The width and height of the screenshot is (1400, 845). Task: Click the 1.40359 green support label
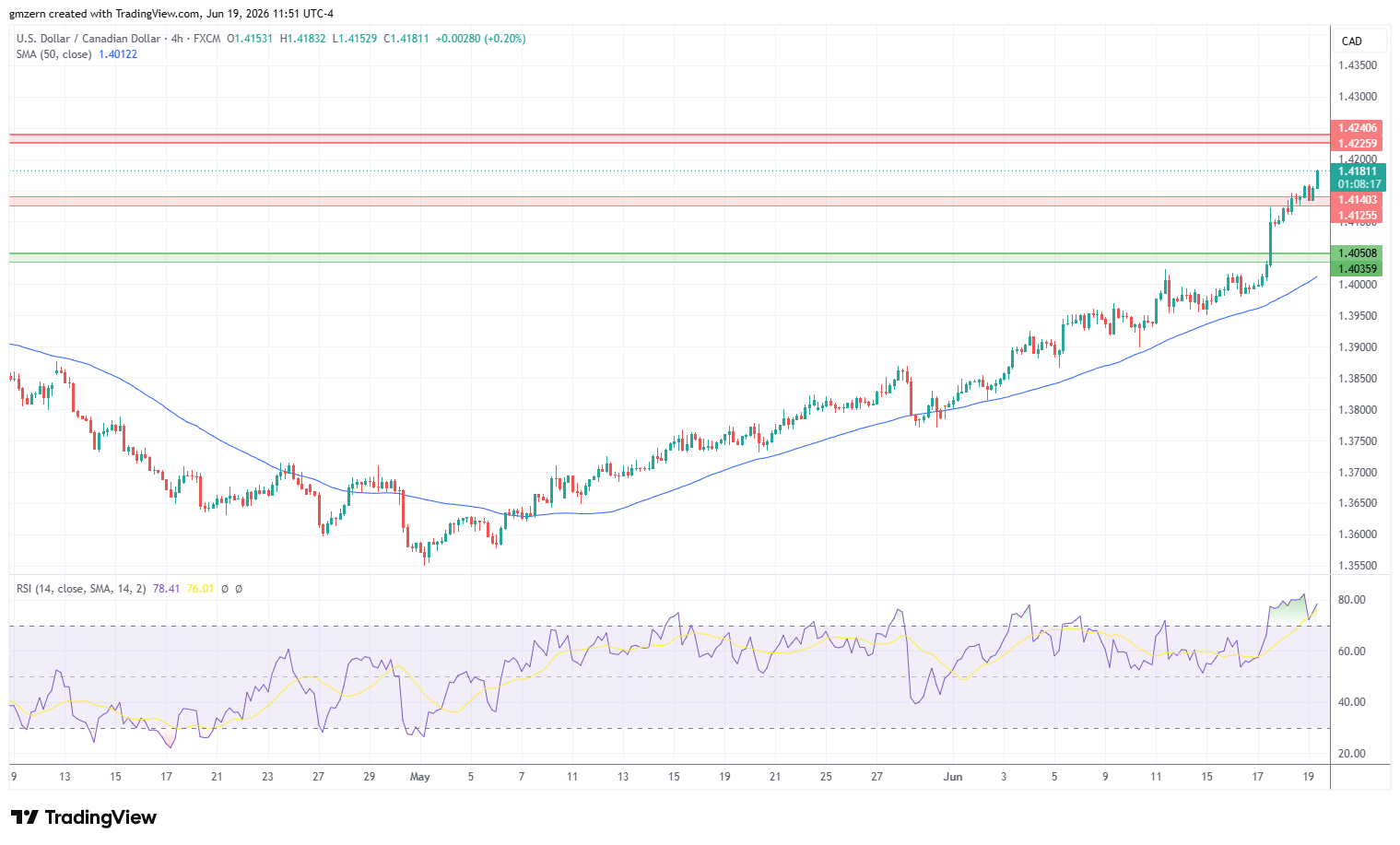point(1358,269)
